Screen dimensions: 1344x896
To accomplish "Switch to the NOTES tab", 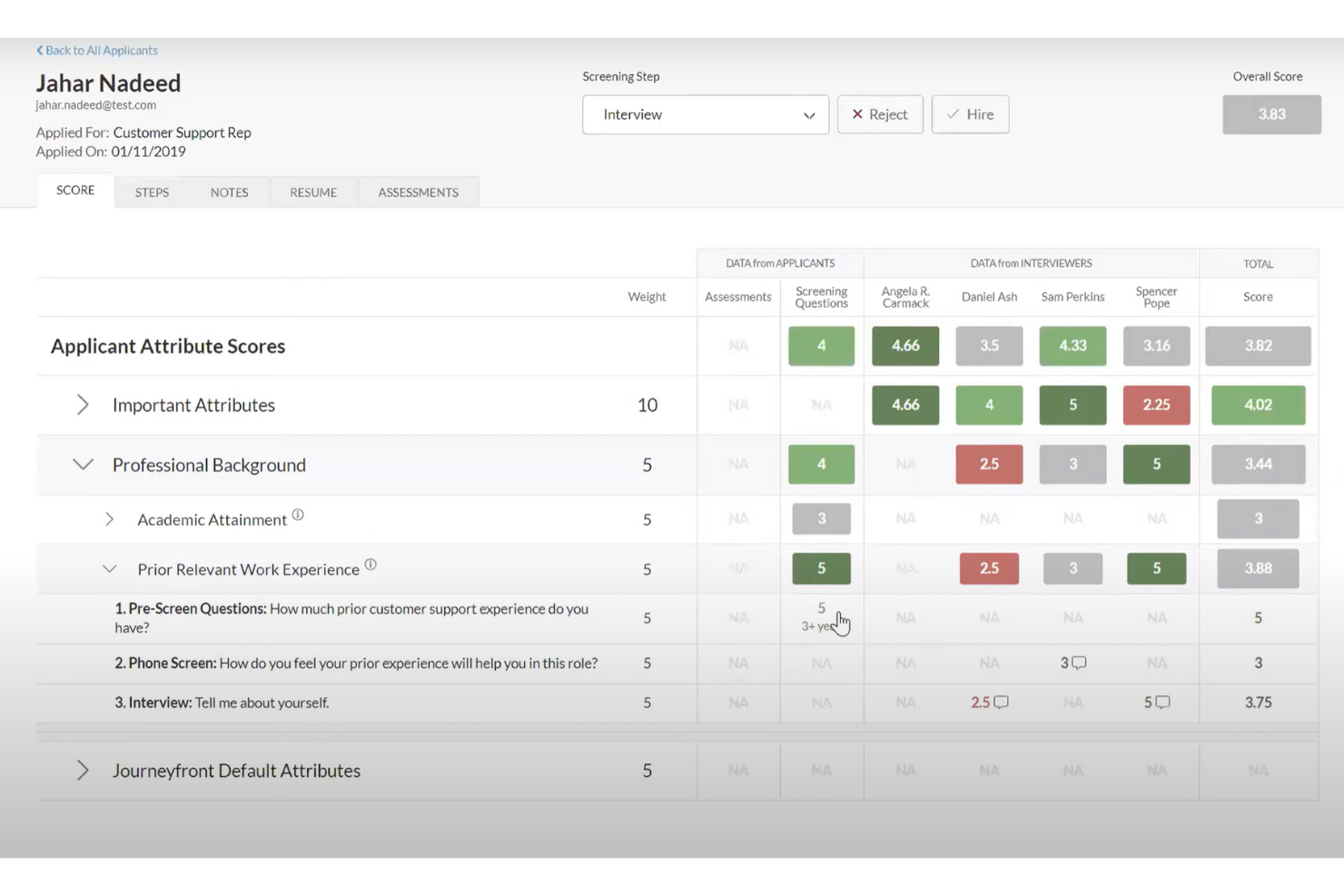I will point(229,192).
